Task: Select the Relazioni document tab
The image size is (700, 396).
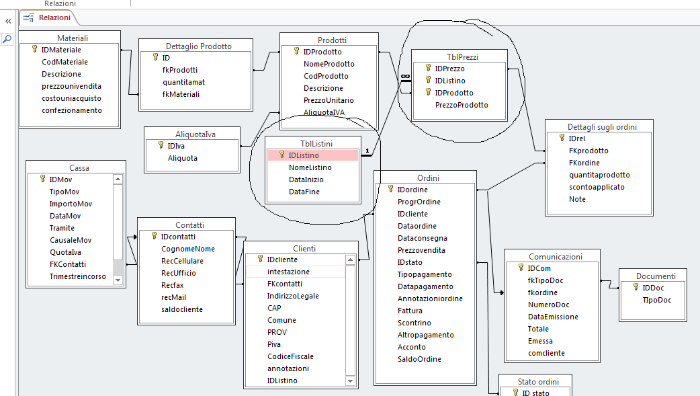Action: click(x=49, y=17)
